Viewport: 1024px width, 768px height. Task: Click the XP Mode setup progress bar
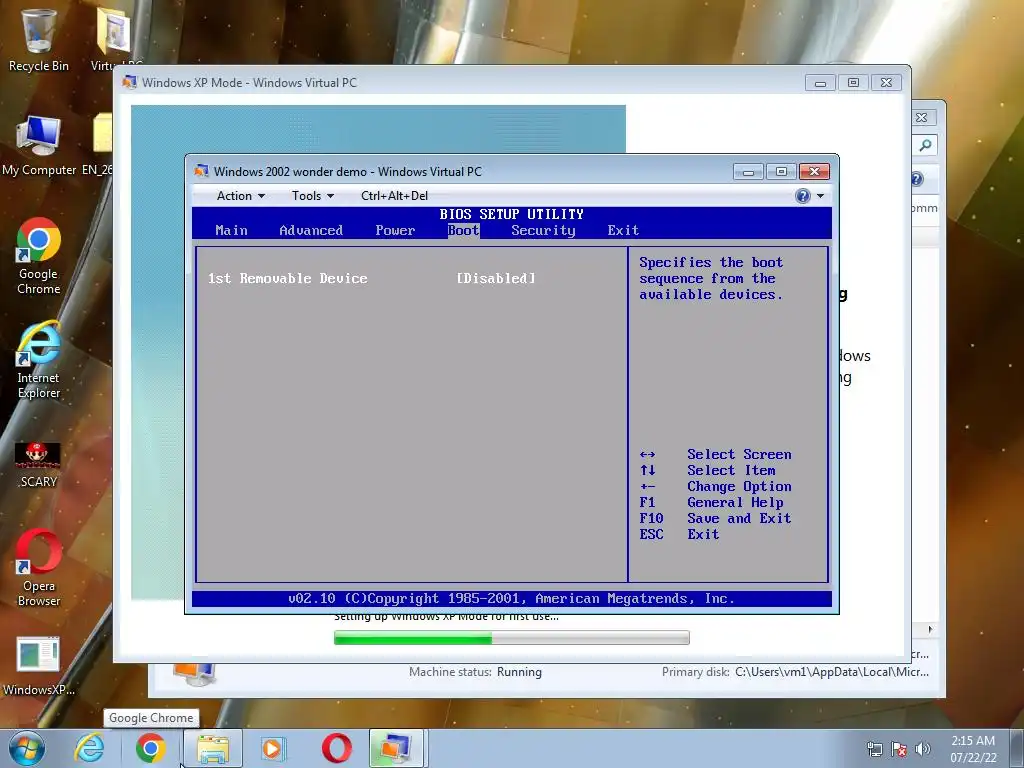[511, 637]
